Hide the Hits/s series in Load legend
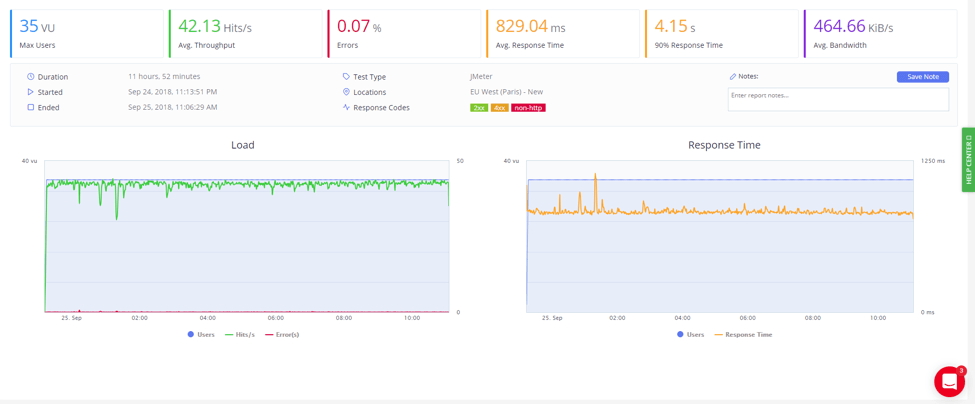The image size is (975, 404). tap(239, 334)
